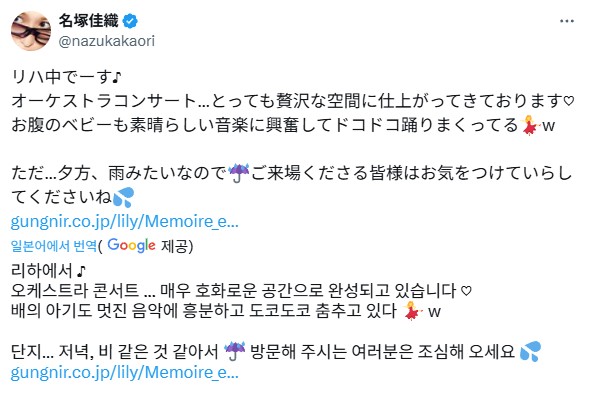Click the first line リハ中でーす of the tweet
The image size is (589, 394).
66,77
